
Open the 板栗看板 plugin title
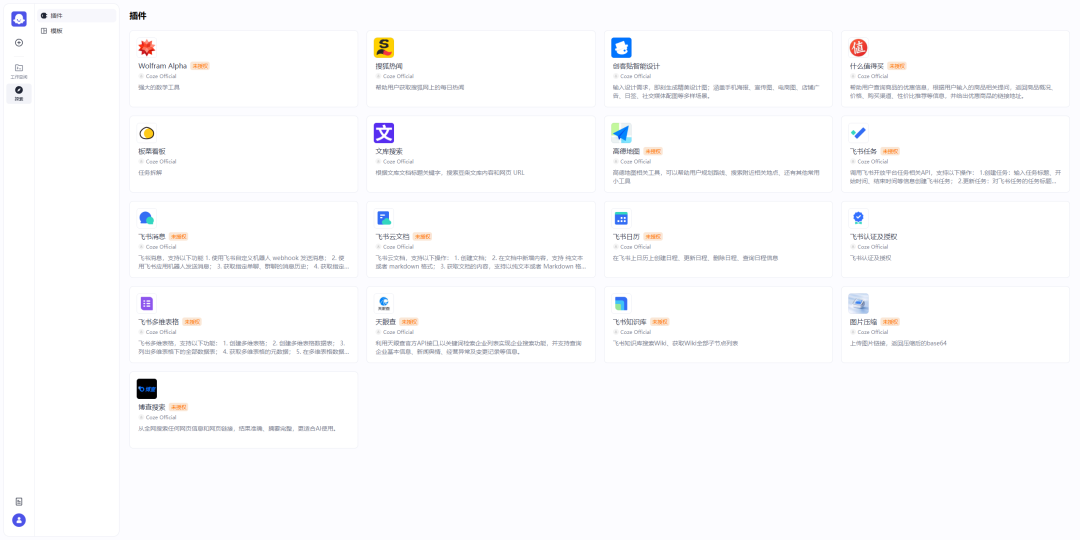point(152,152)
